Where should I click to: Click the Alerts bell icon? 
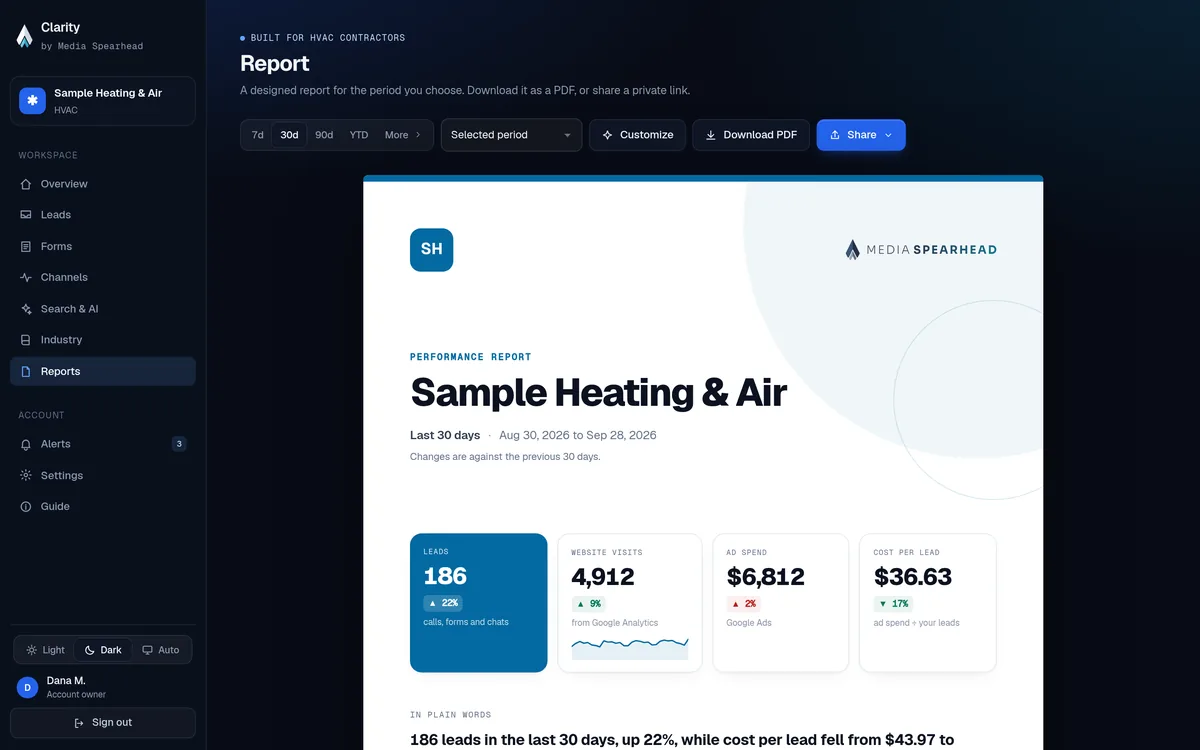(x=26, y=444)
